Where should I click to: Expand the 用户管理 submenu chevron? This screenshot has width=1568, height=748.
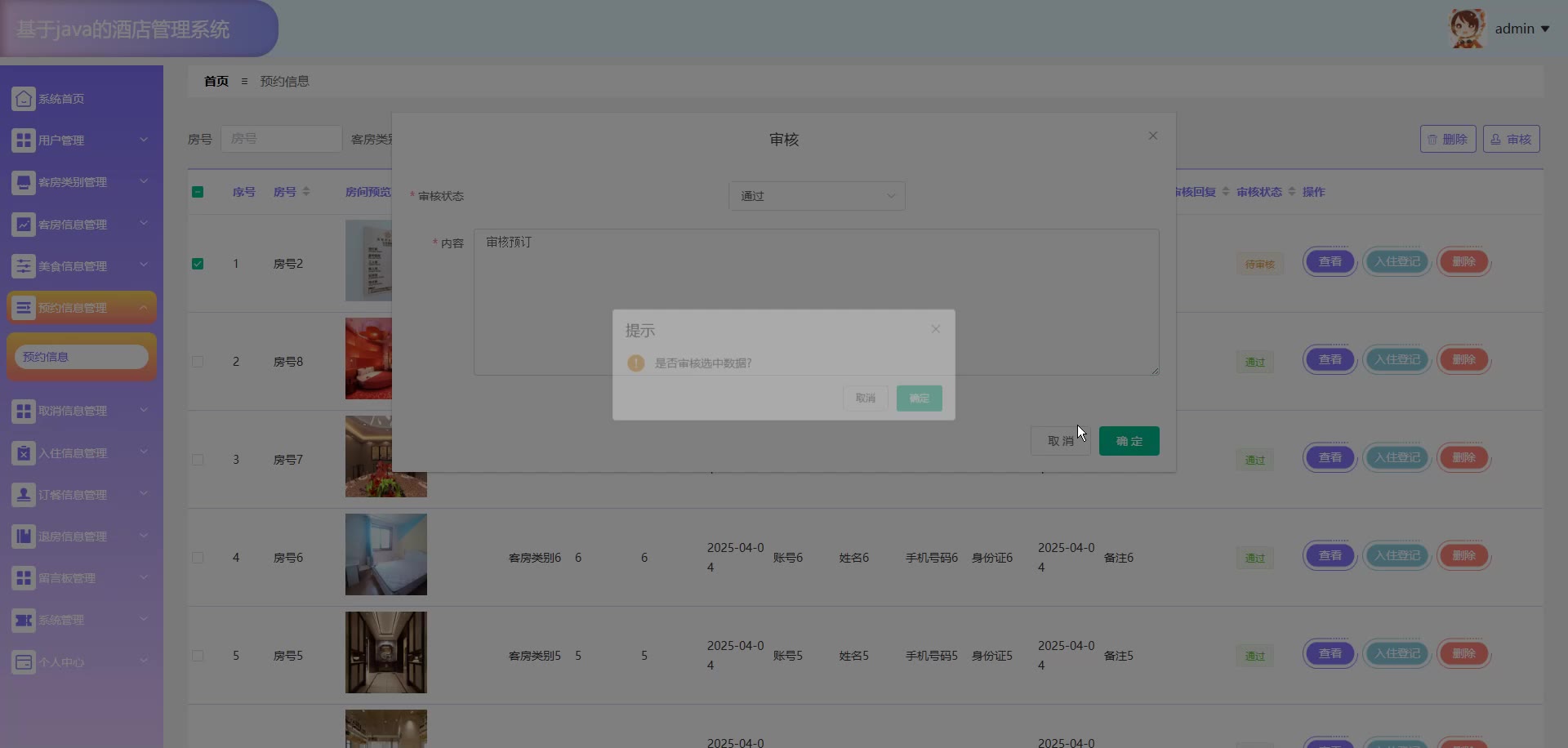(144, 140)
